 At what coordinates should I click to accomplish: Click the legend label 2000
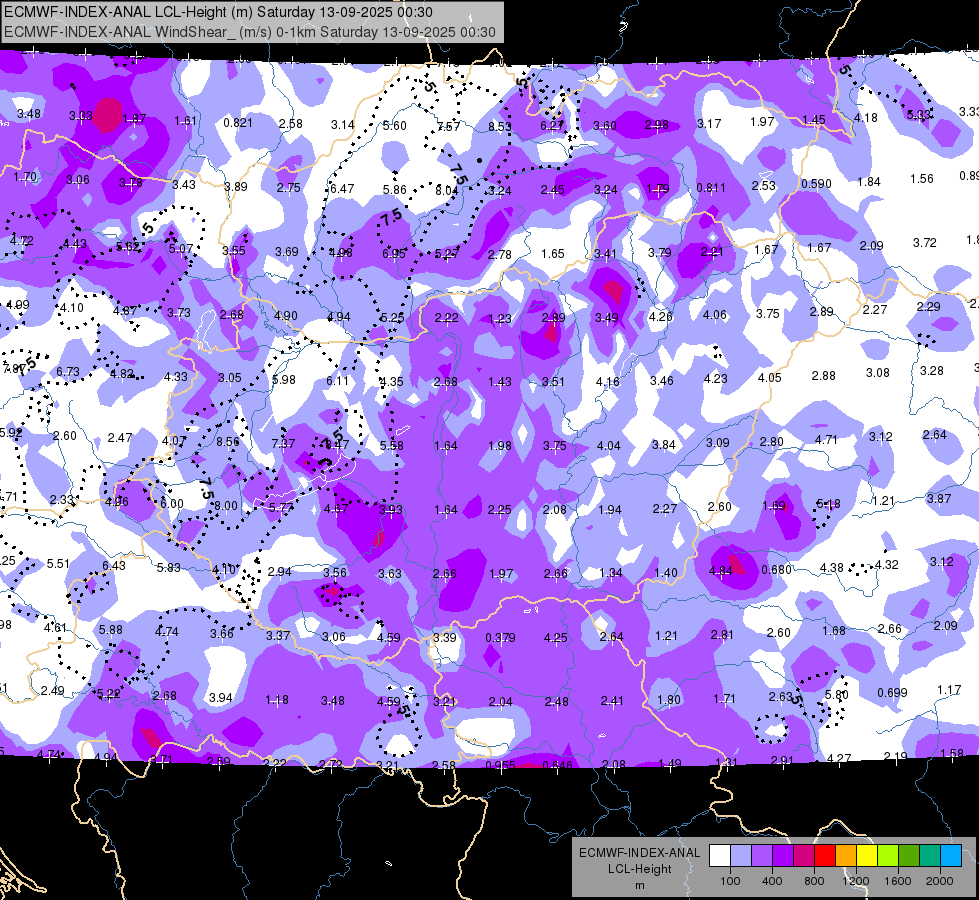click(940, 881)
